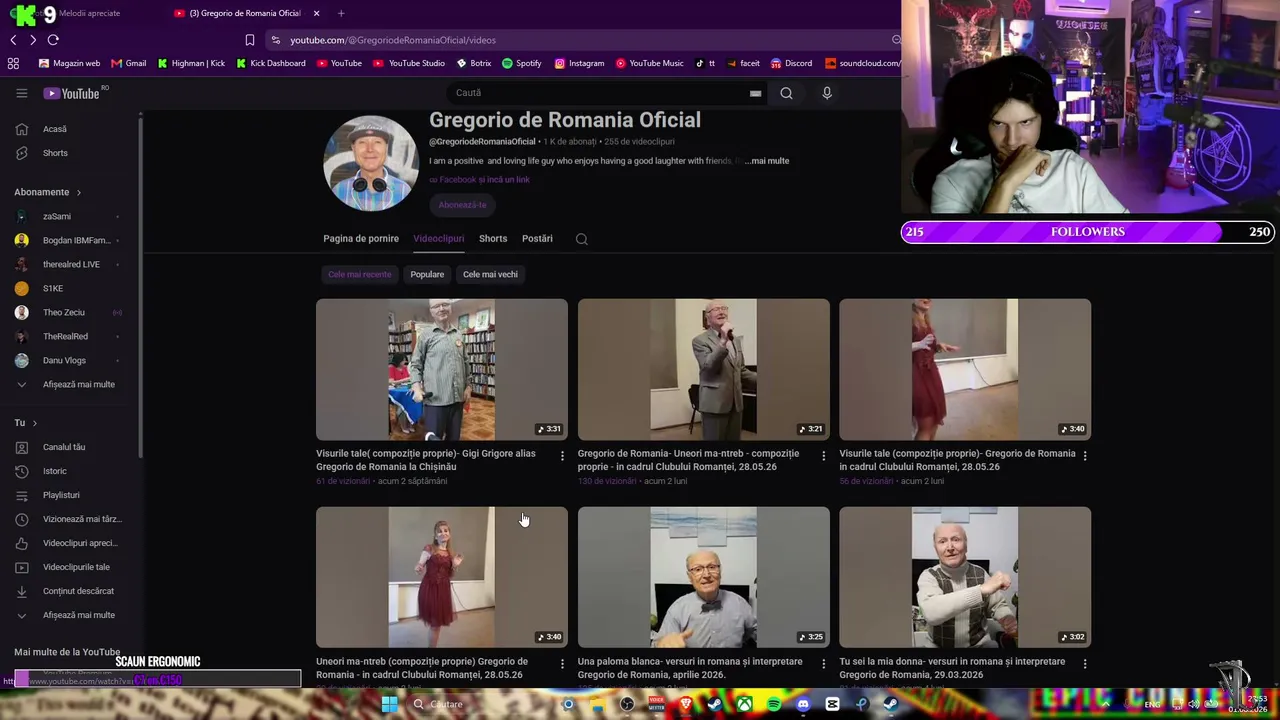
Task: Open File Explorer from the taskbar
Action: [x=598, y=704]
